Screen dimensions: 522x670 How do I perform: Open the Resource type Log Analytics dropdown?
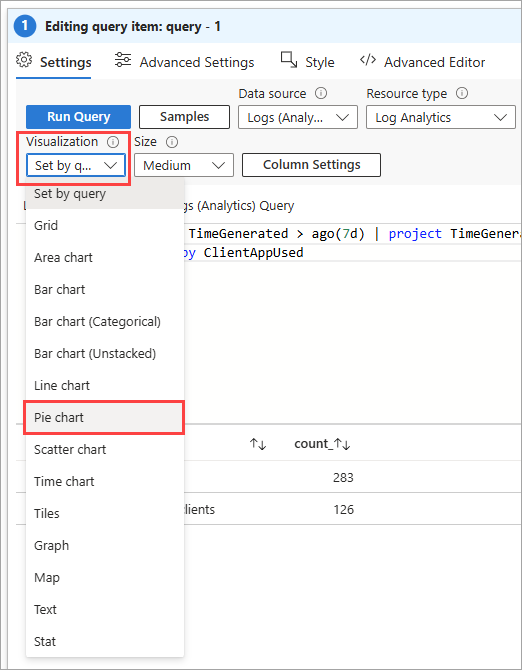point(441,118)
